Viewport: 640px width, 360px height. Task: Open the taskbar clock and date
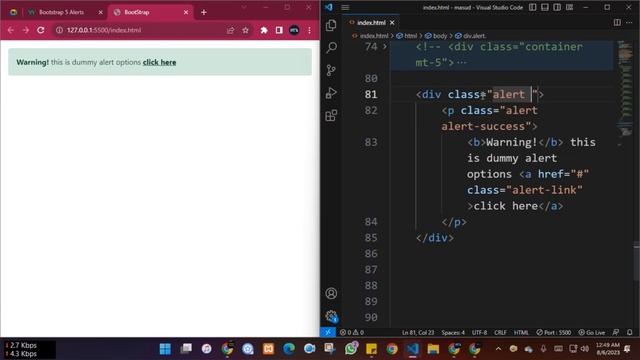pos(608,349)
